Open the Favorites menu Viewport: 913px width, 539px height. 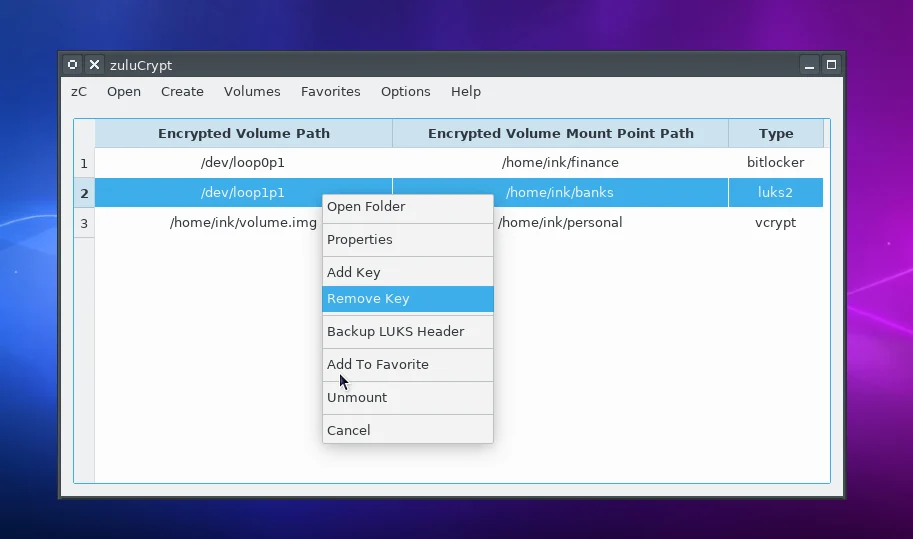pos(330,91)
